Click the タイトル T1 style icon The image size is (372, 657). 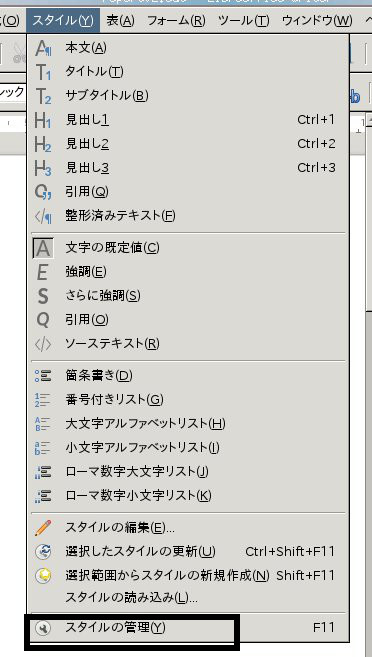tap(43, 72)
